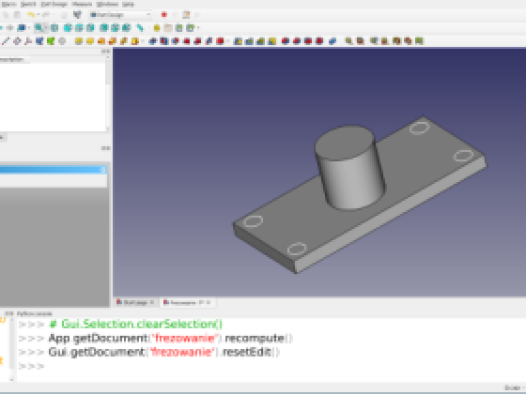Open the Macro menu
The height and width of the screenshot is (394, 526).
coord(8,4)
